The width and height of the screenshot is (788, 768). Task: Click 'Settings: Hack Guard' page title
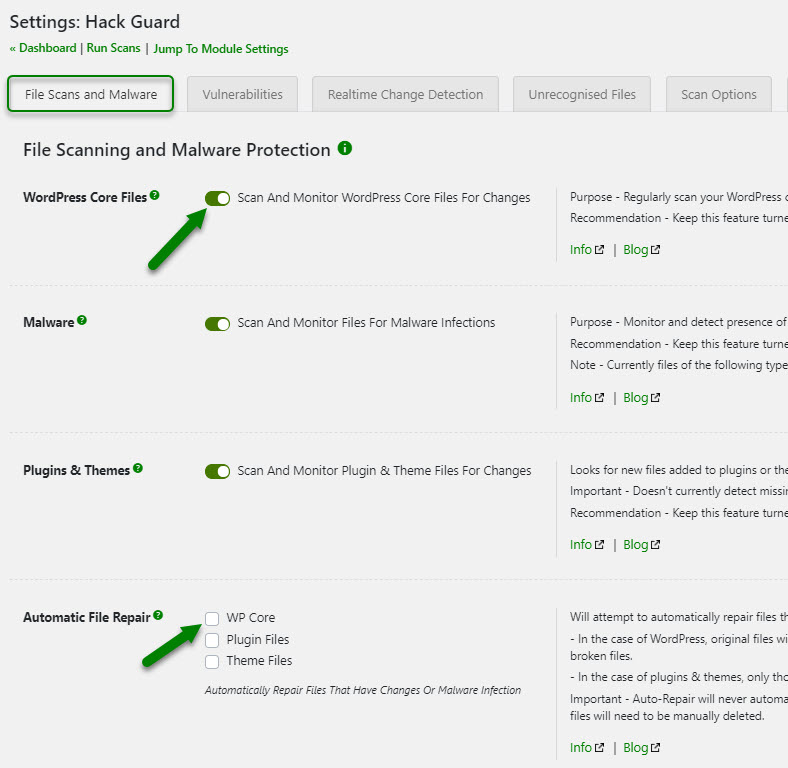tap(94, 22)
